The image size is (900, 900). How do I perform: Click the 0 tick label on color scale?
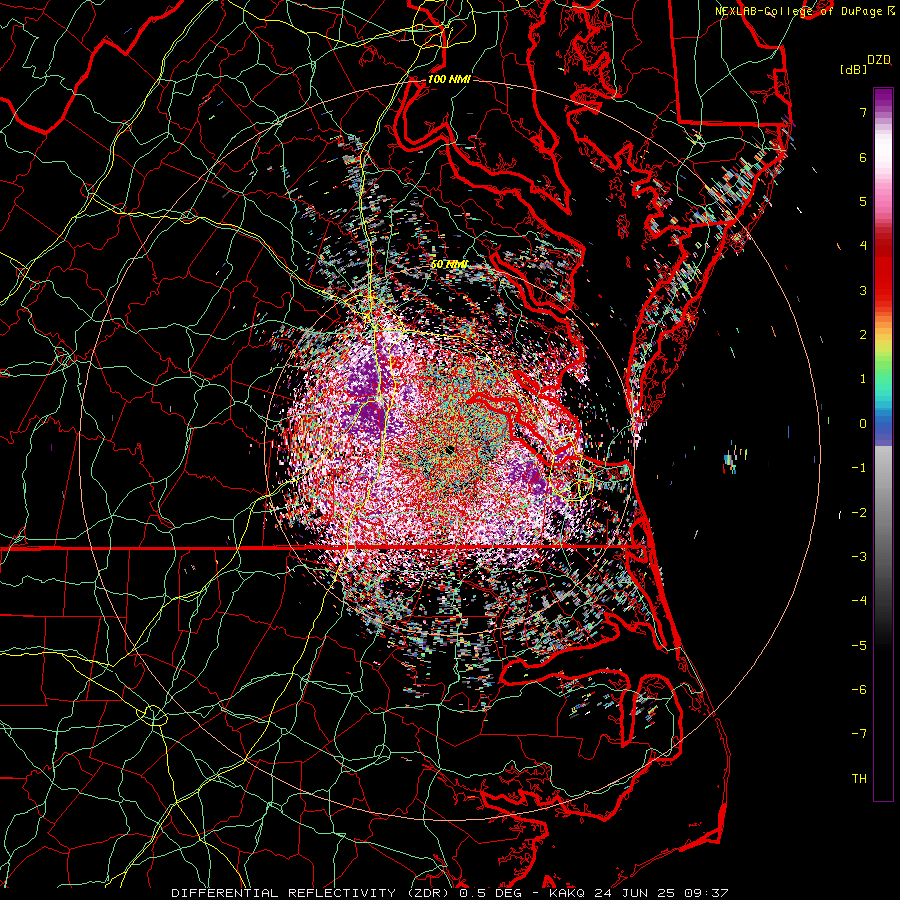tap(863, 424)
